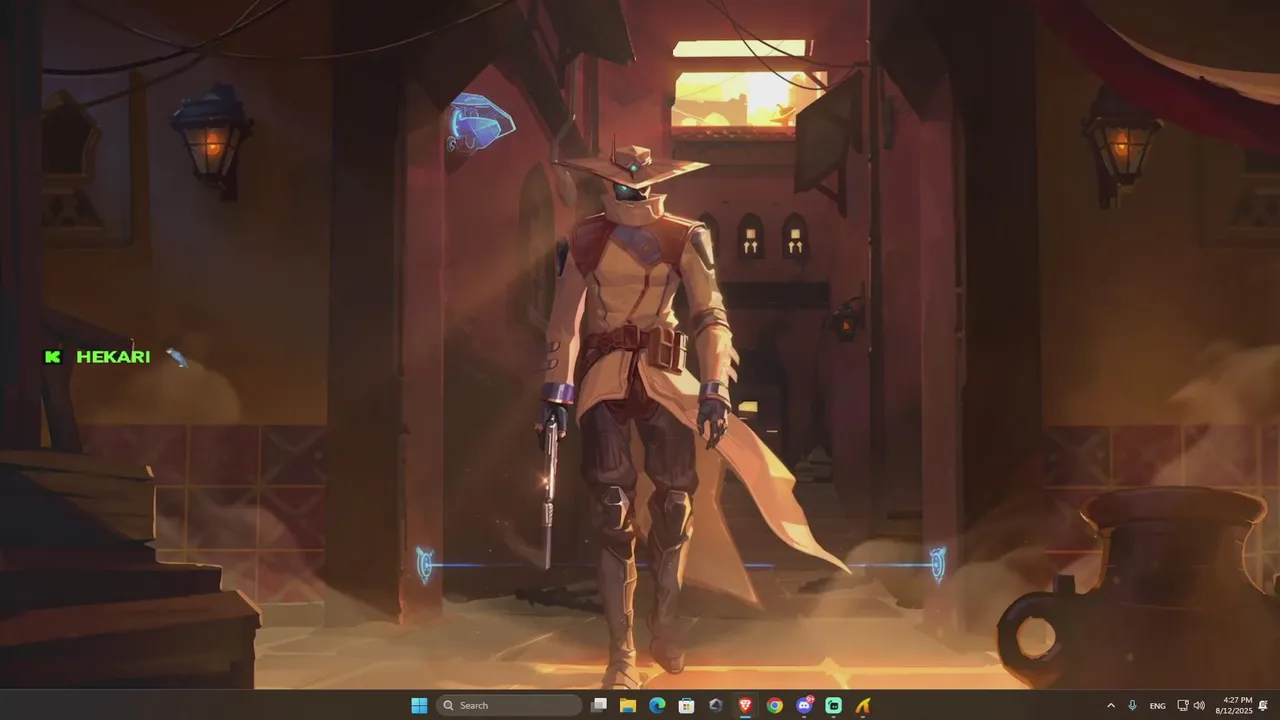Show hidden system tray icons
Viewport: 1280px width, 720px height.
(x=1110, y=705)
